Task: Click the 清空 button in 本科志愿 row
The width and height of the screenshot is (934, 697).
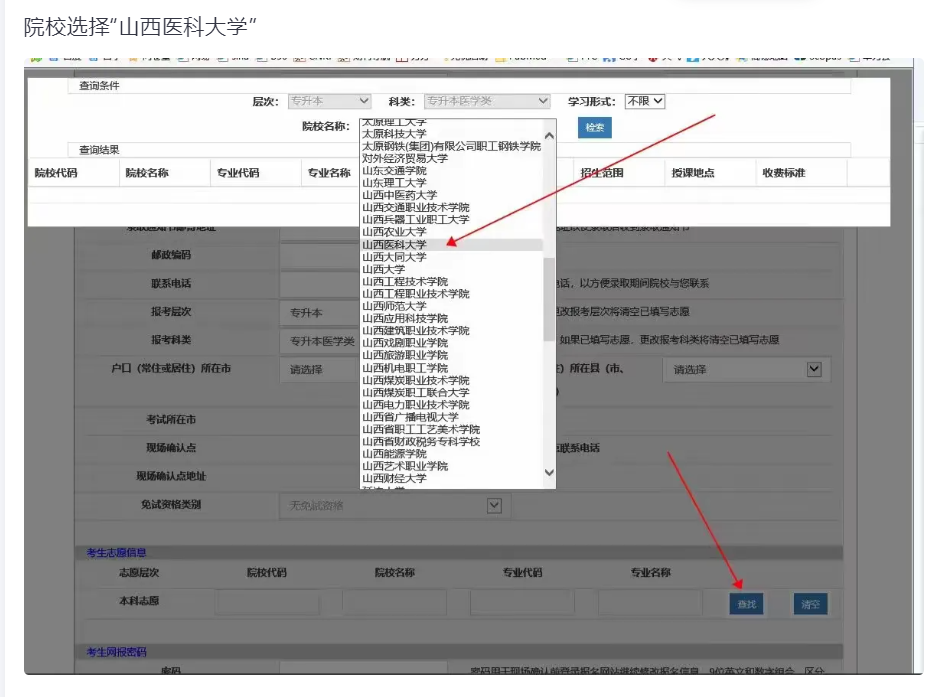Action: click(810, 605)
